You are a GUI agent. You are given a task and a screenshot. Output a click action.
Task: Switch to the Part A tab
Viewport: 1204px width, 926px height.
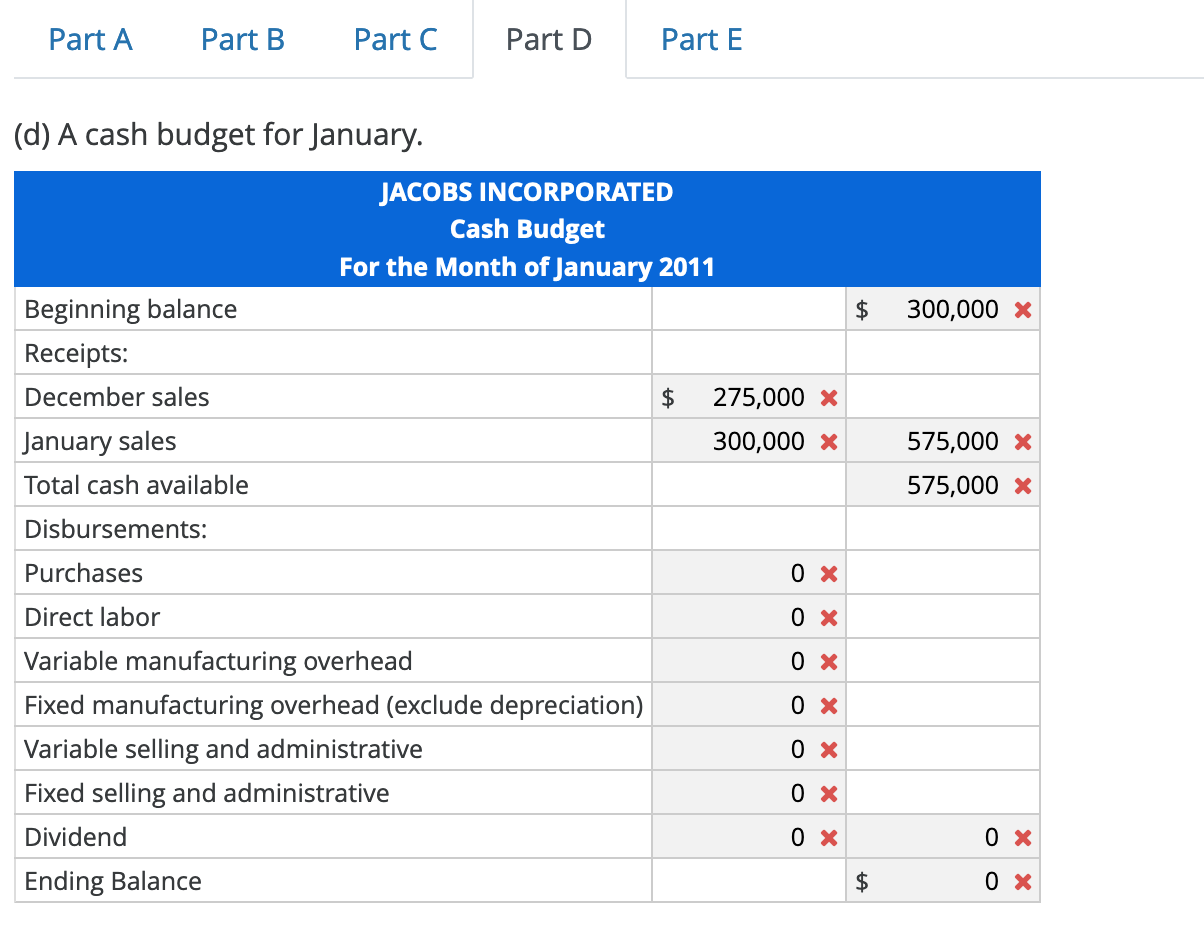(x=90, y=39)
